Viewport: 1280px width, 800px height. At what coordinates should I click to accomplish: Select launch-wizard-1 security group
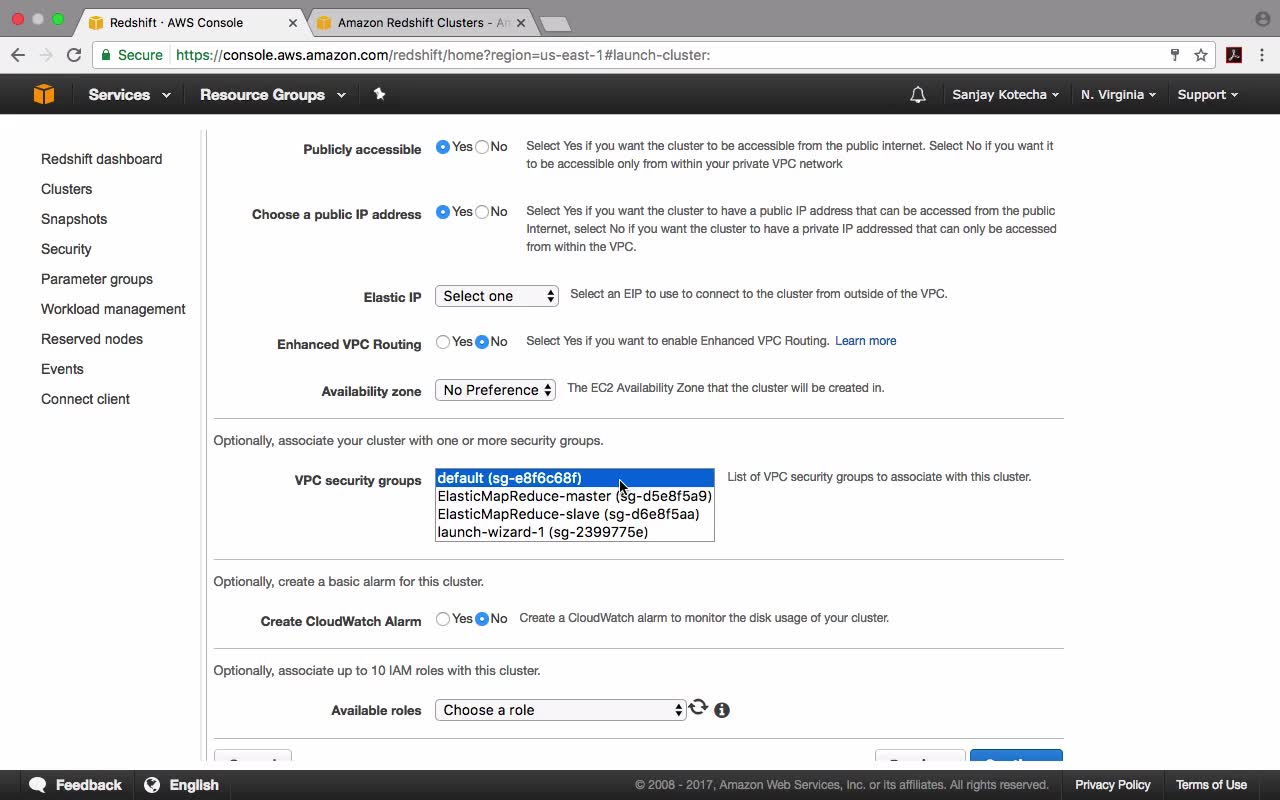(x=575, y=532)
